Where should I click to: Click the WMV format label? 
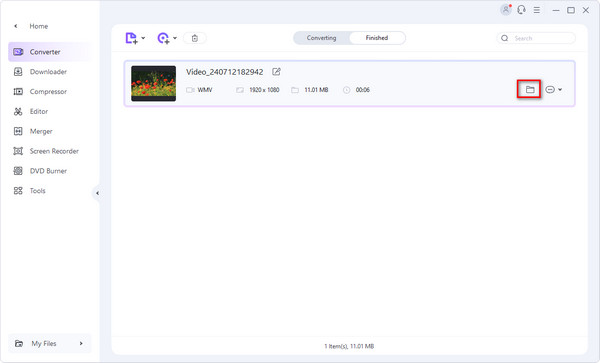coord(205,90)
